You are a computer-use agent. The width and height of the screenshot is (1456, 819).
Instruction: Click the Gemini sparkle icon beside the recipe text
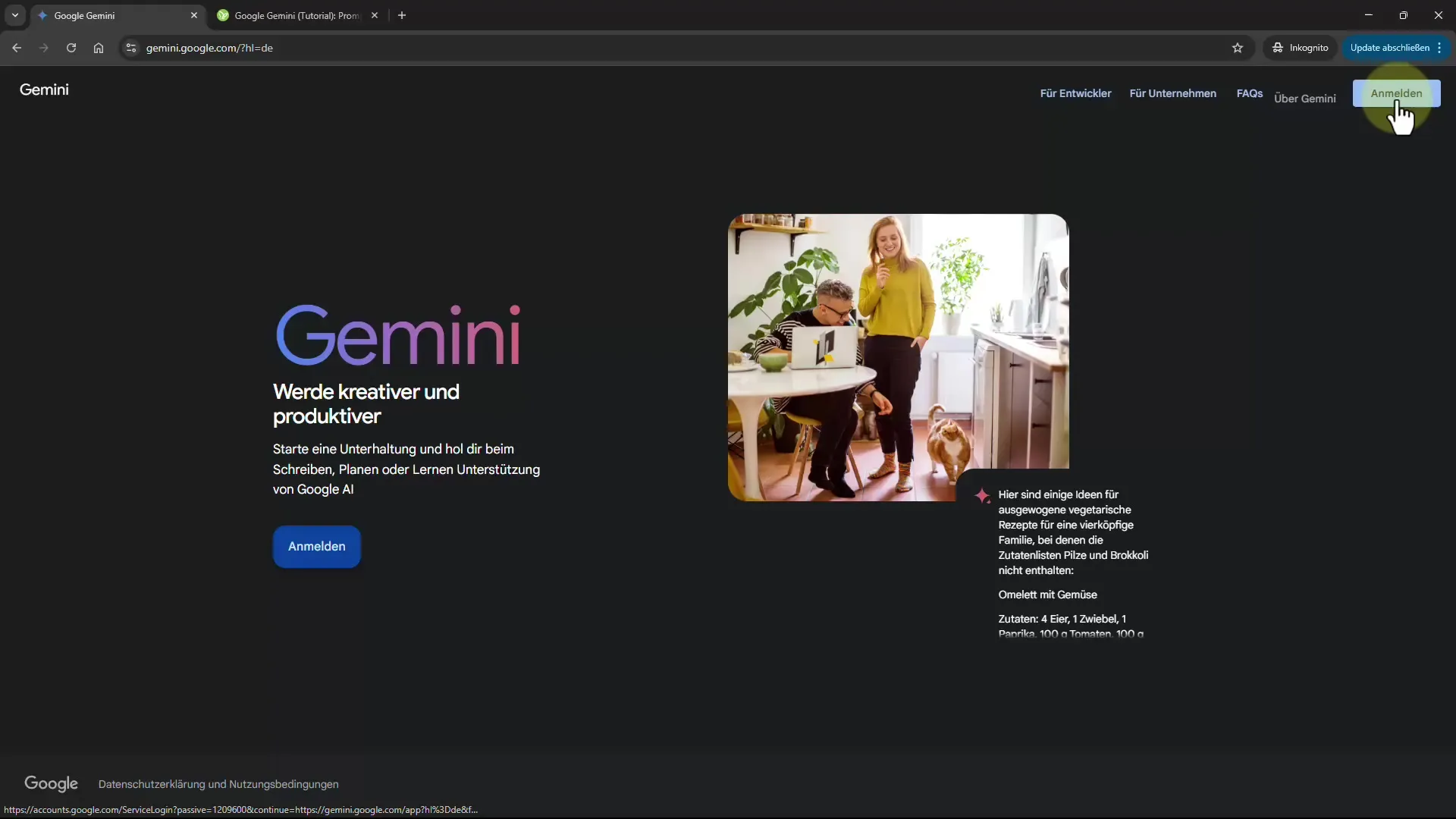982,495
